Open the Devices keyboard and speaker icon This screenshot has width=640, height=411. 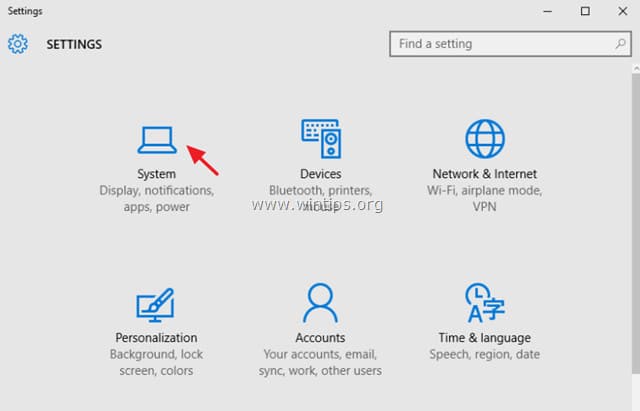(321, 139)
